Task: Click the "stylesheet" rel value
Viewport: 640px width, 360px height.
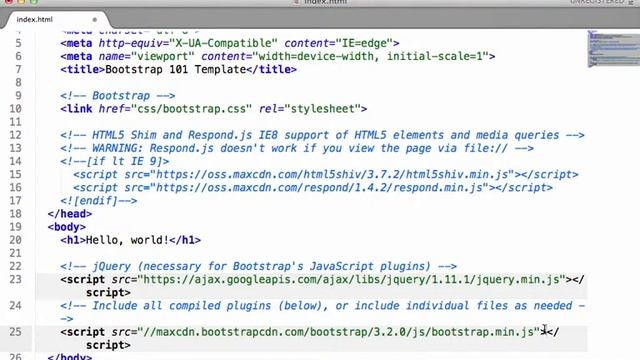Action: [x=322, y=109]
